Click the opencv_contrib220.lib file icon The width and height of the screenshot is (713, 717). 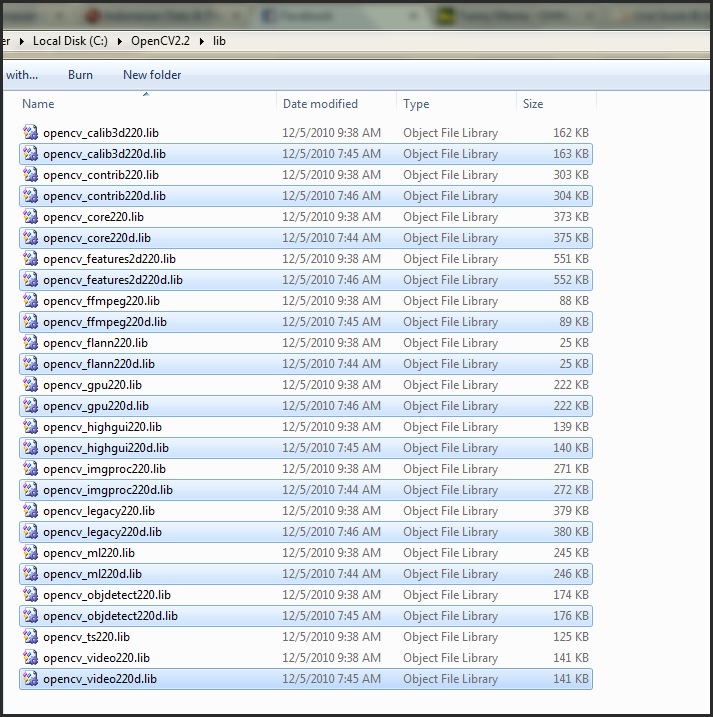(31, 175)
